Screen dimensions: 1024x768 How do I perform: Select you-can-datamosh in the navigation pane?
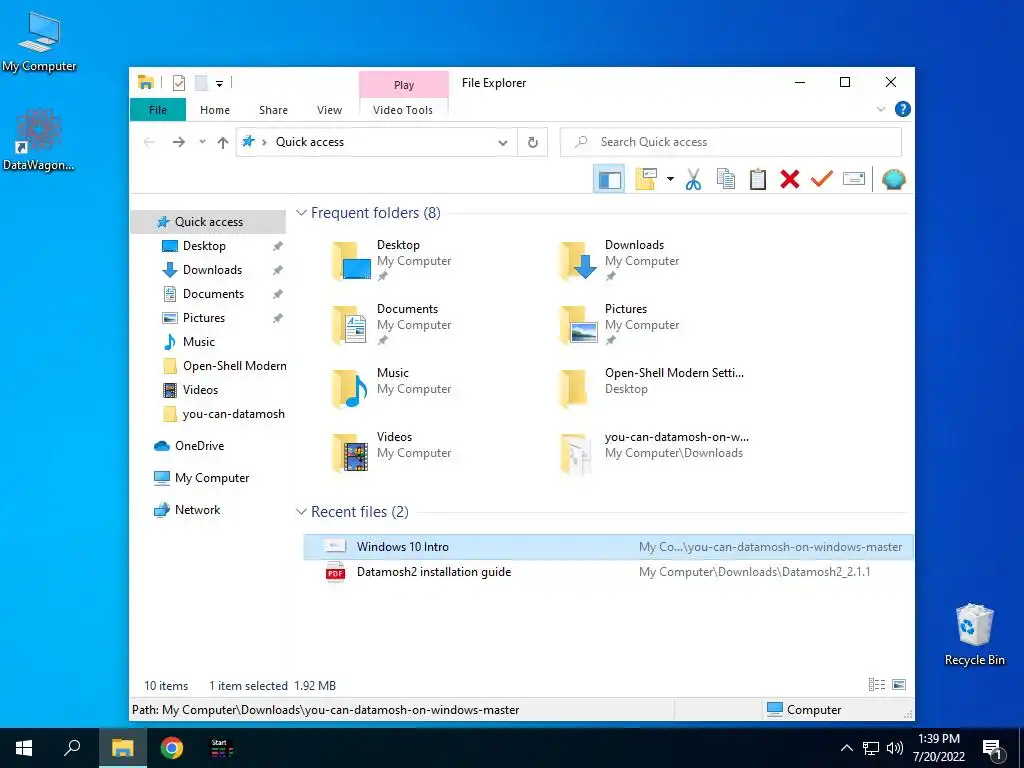point(233,414)
